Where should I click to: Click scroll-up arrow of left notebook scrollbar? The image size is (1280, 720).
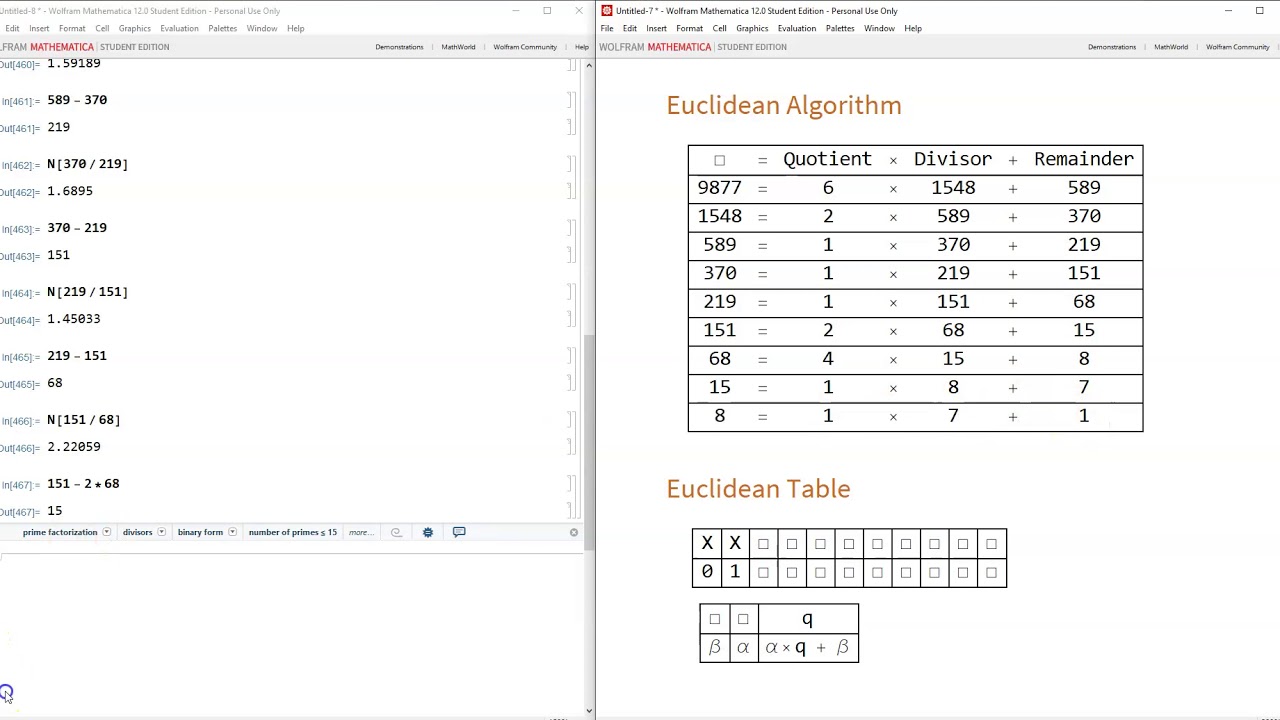pos(589,66)
